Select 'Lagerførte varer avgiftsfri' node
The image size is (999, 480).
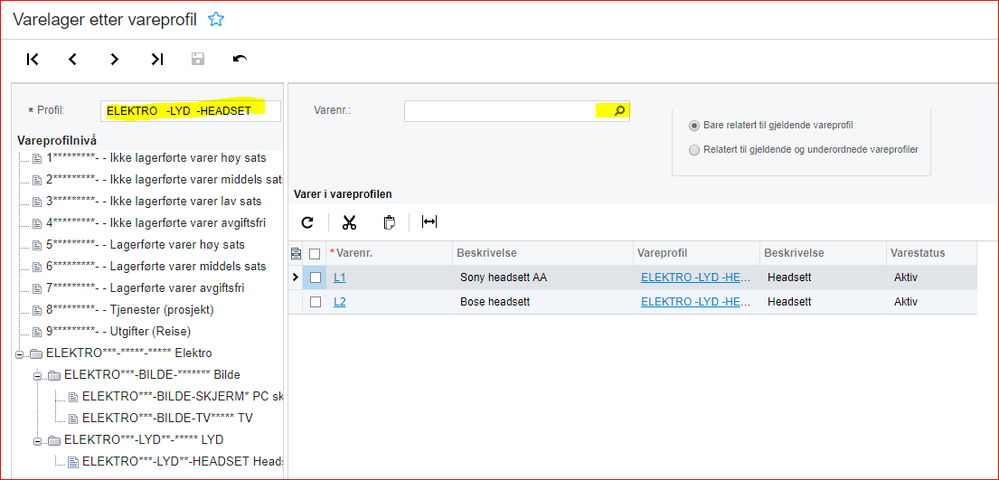[145, 287]
